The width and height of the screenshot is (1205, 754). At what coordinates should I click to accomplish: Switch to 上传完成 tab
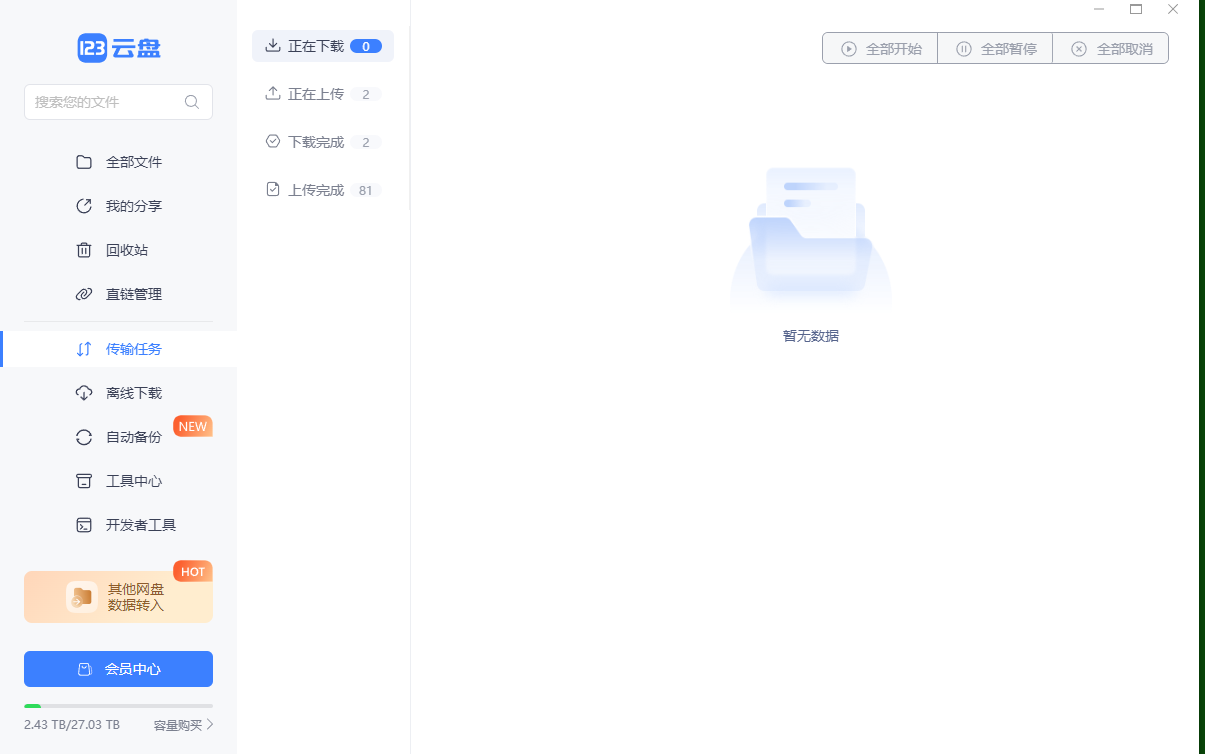(x=323, y=190)
